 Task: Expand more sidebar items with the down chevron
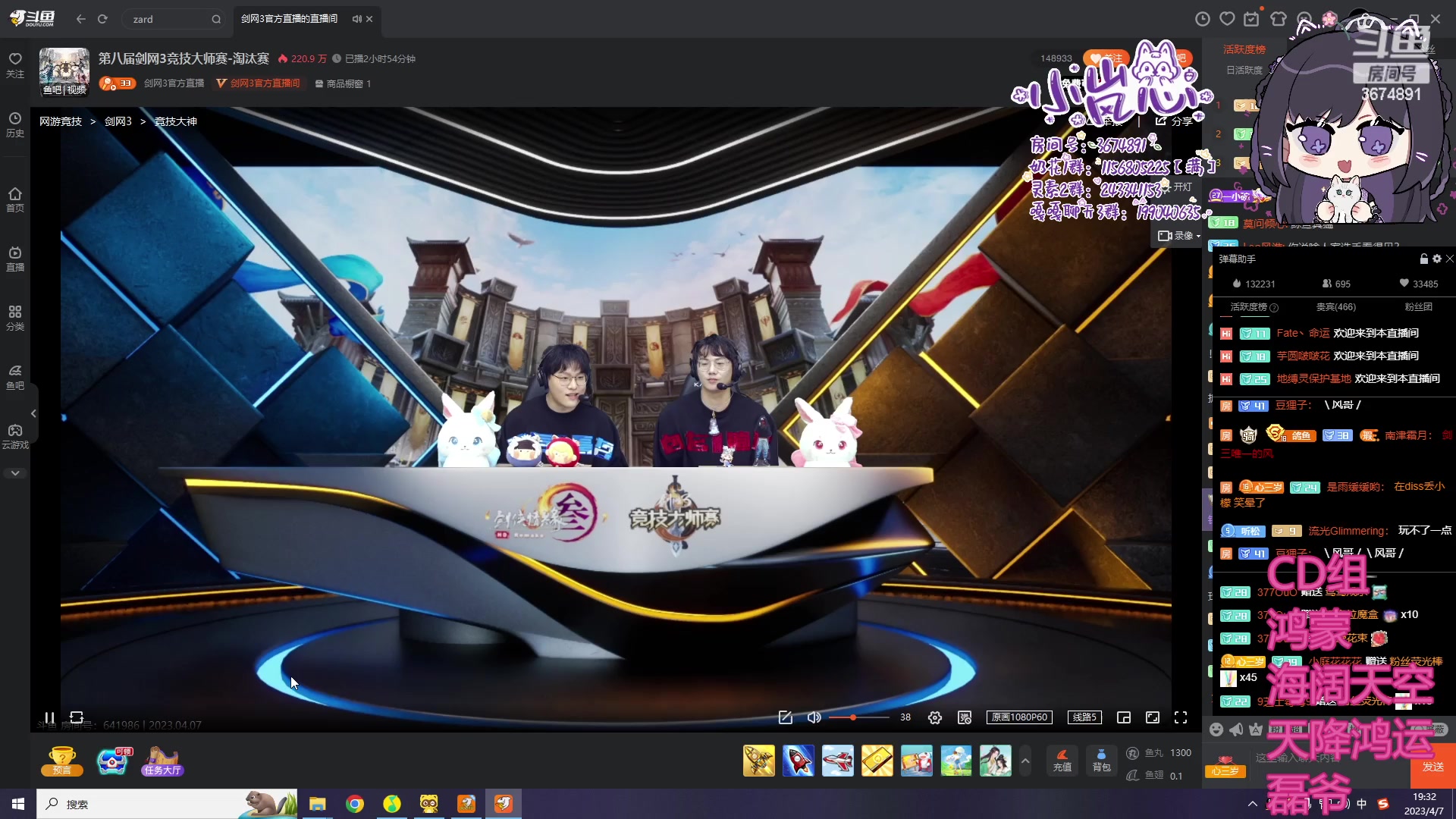pos(15,473)
